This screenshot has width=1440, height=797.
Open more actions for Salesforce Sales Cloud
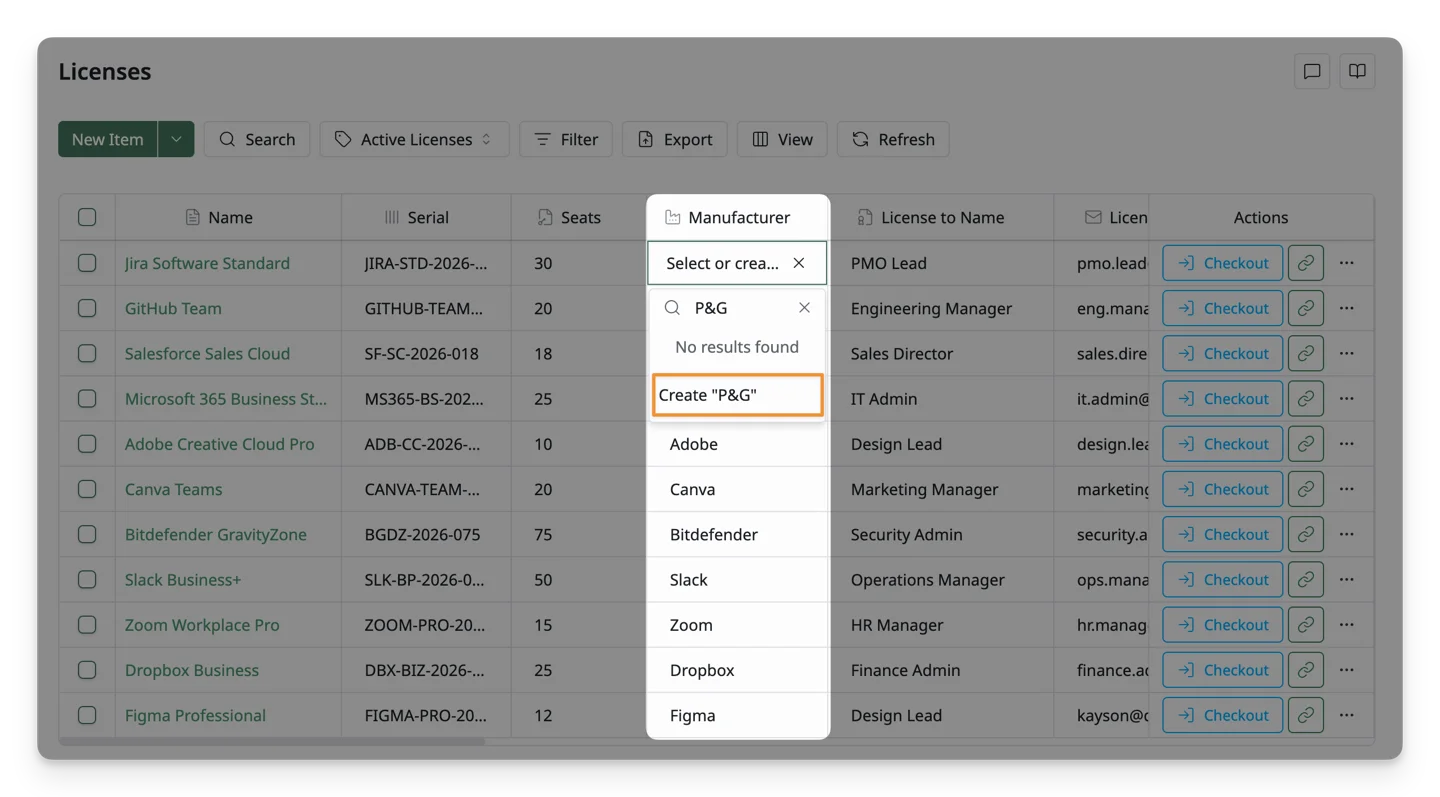(x=1347, y=353)
